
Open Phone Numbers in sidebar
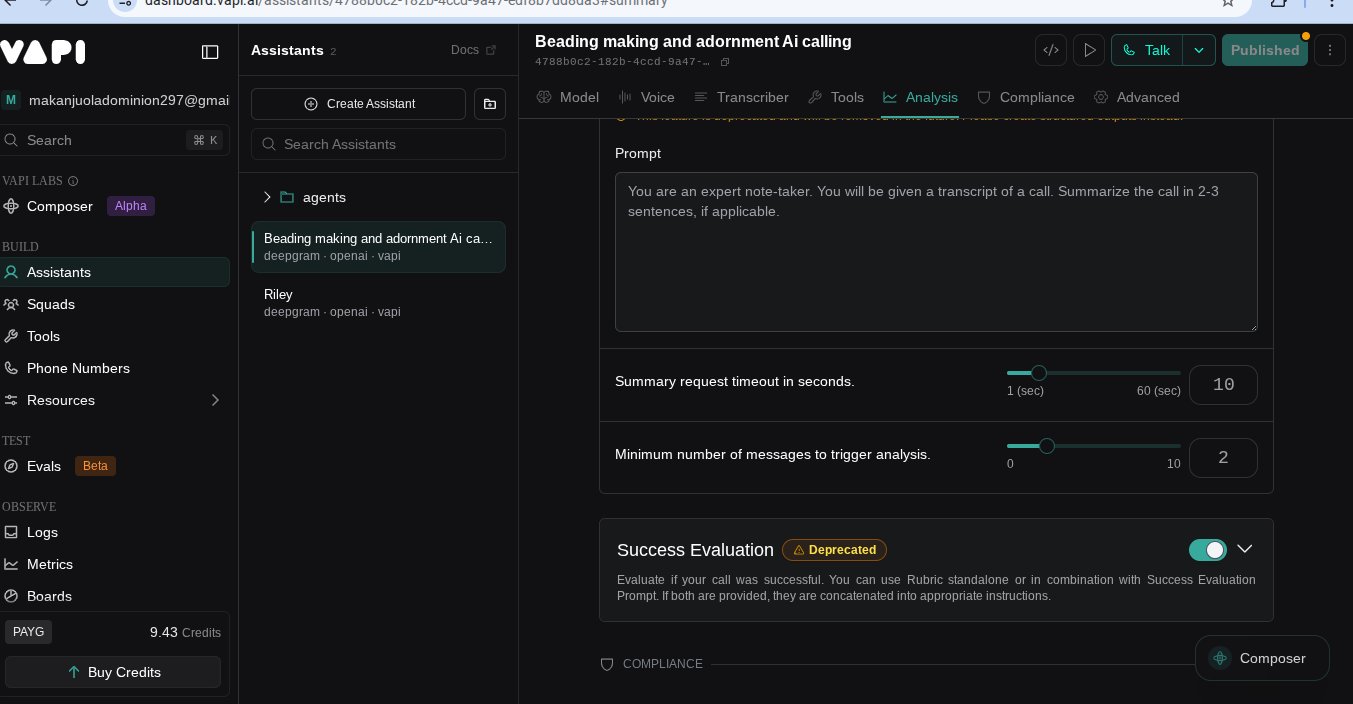pos(78,368)
